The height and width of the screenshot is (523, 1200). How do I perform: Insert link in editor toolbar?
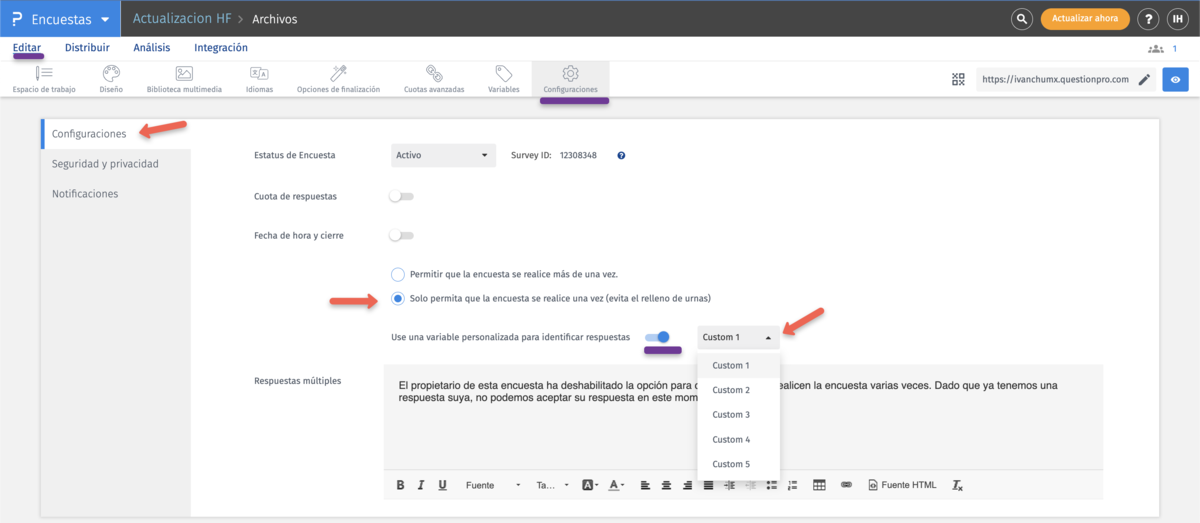[846, 485]
